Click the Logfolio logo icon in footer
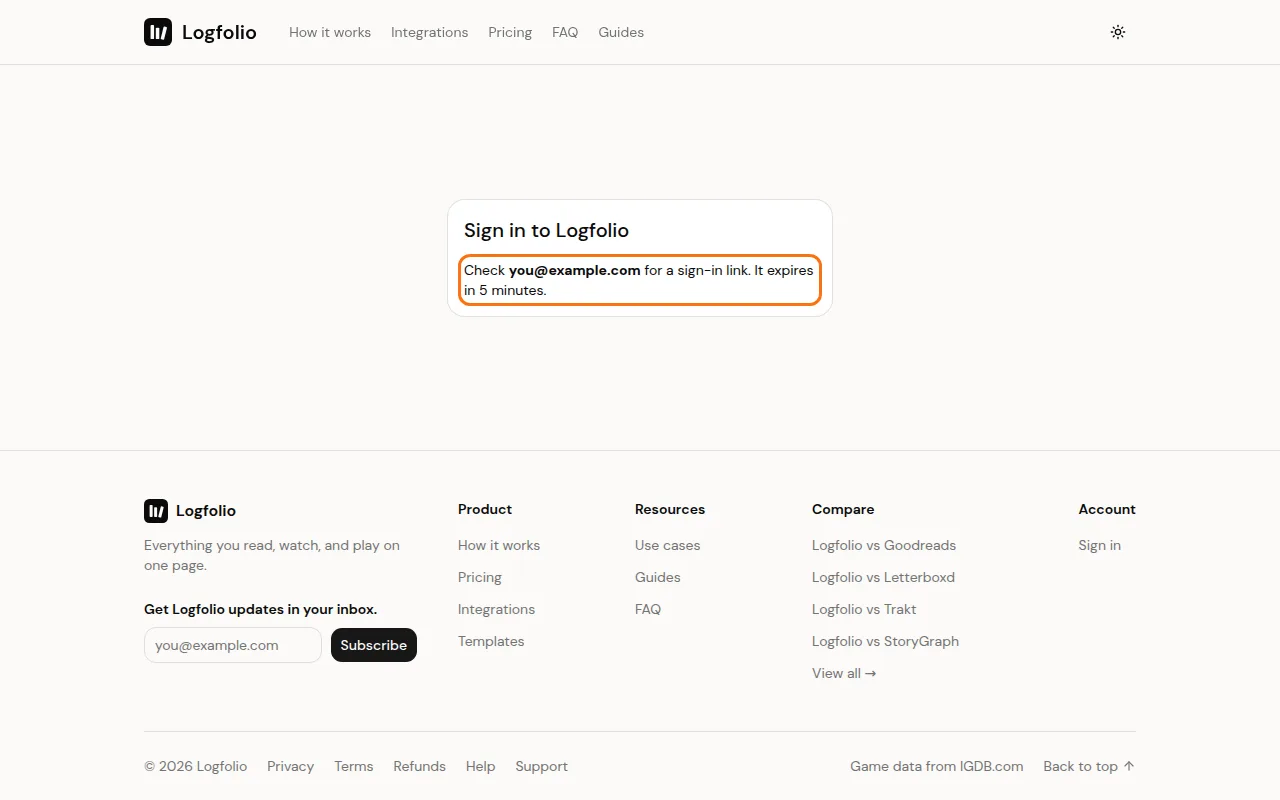The width and height of the screenshot is (1280, 800). click(156, 511)
